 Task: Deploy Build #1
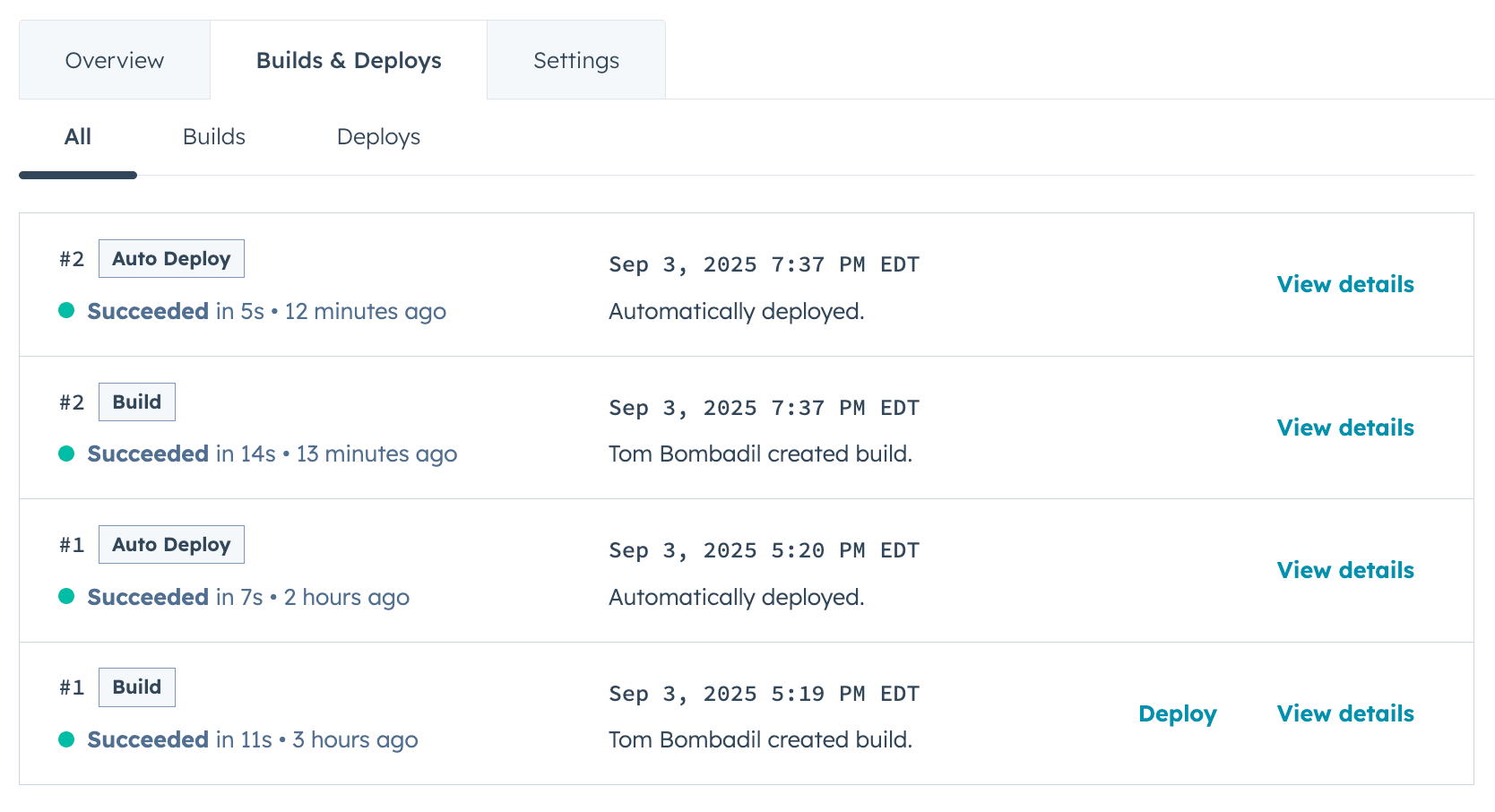click(x=1177, y=713)
